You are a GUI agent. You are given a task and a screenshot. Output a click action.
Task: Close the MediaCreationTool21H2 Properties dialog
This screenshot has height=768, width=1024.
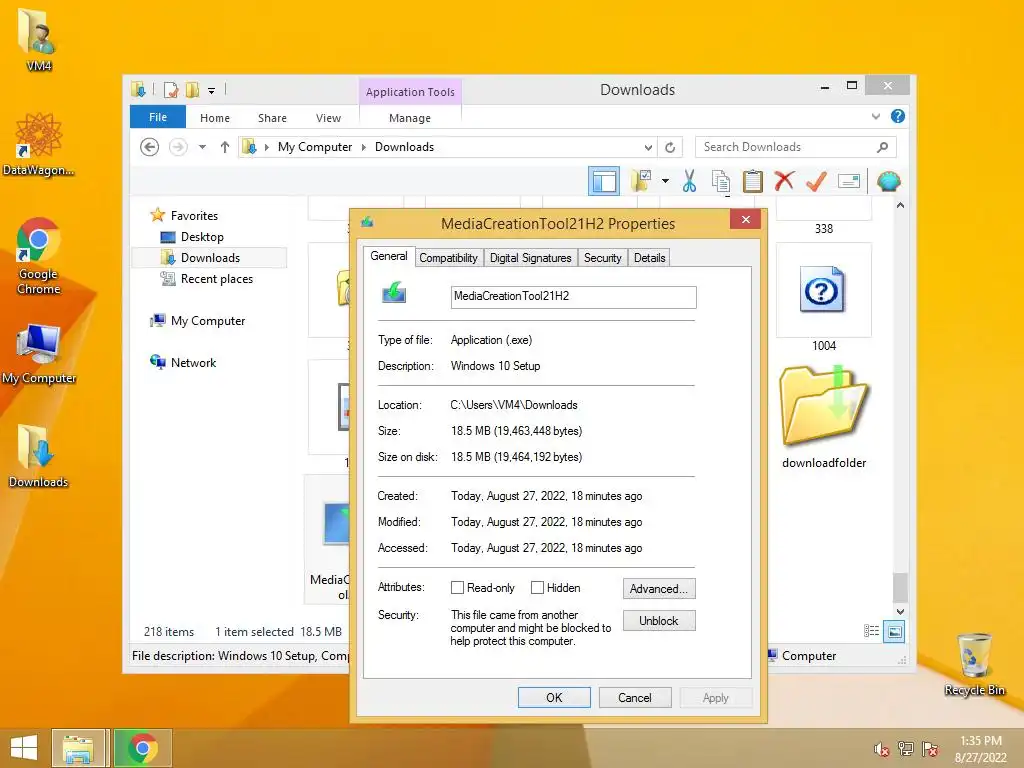pos(746,219)
